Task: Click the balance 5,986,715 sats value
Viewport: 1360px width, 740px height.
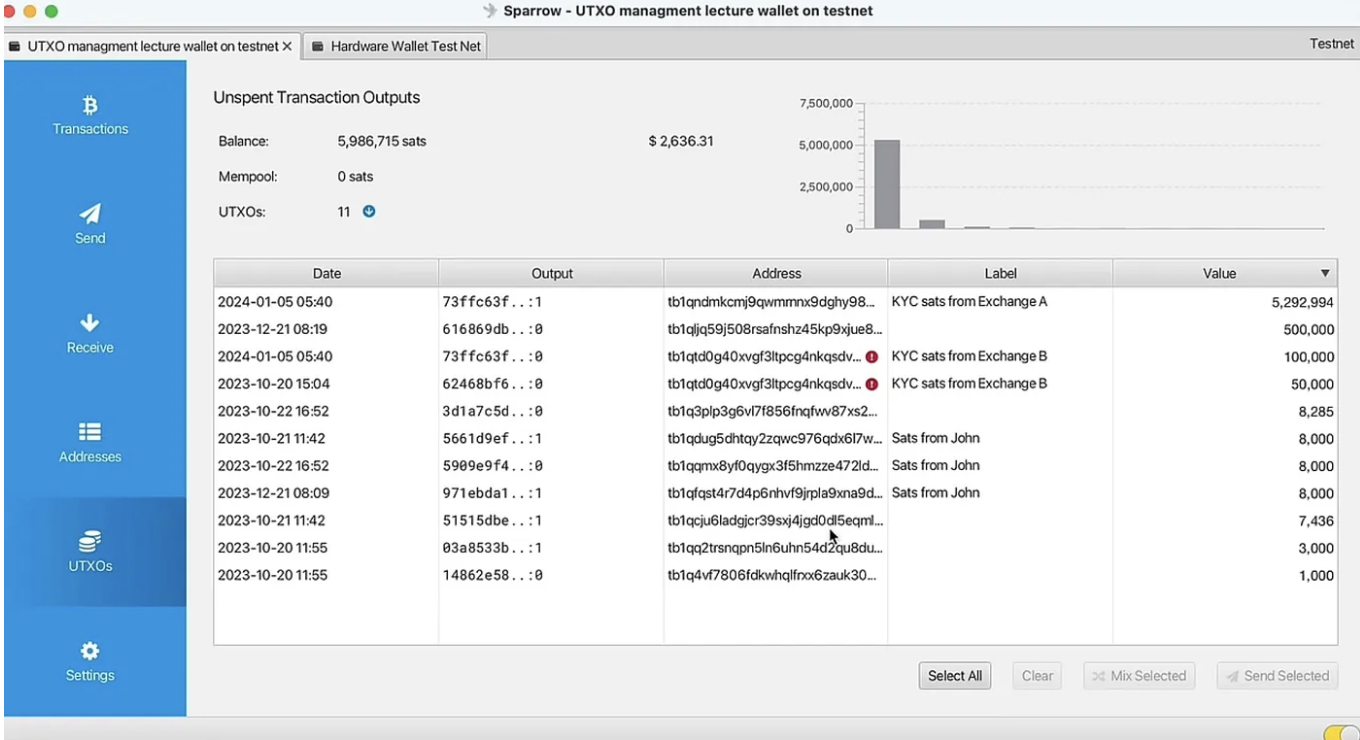Action: (x=382, y=142)
